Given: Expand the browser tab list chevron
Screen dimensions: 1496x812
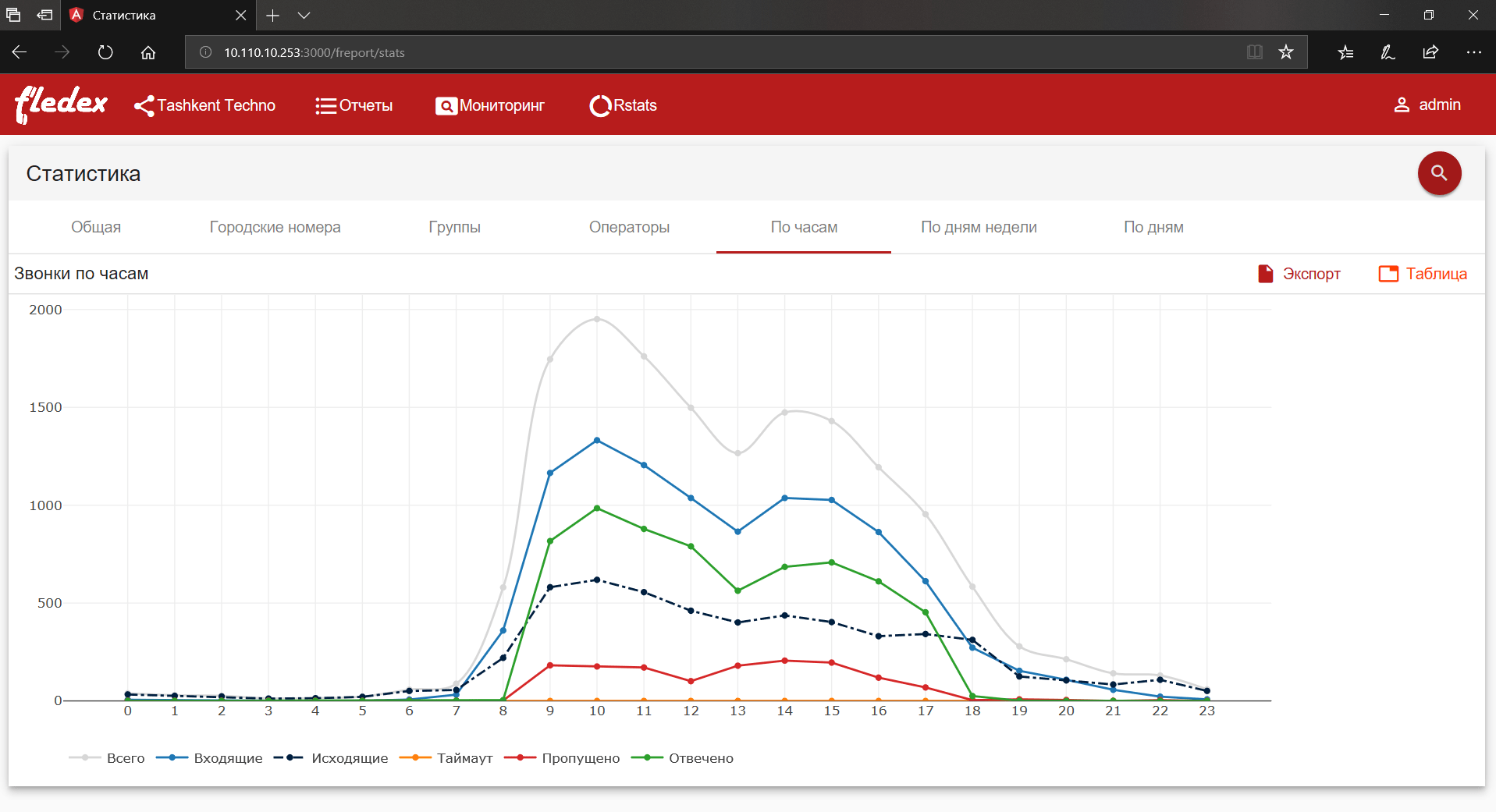Looking at the screenshot, I should 304,15.
